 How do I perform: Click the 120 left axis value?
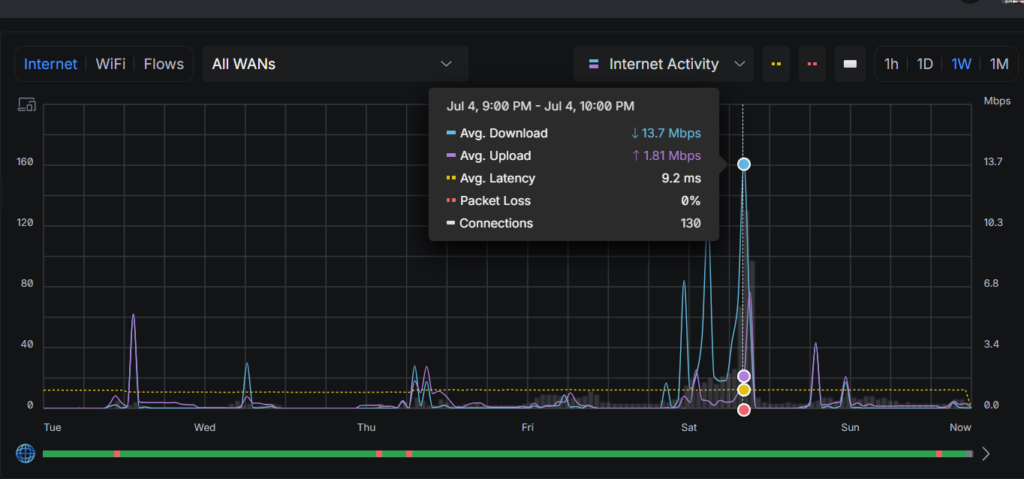coord(25,223)
